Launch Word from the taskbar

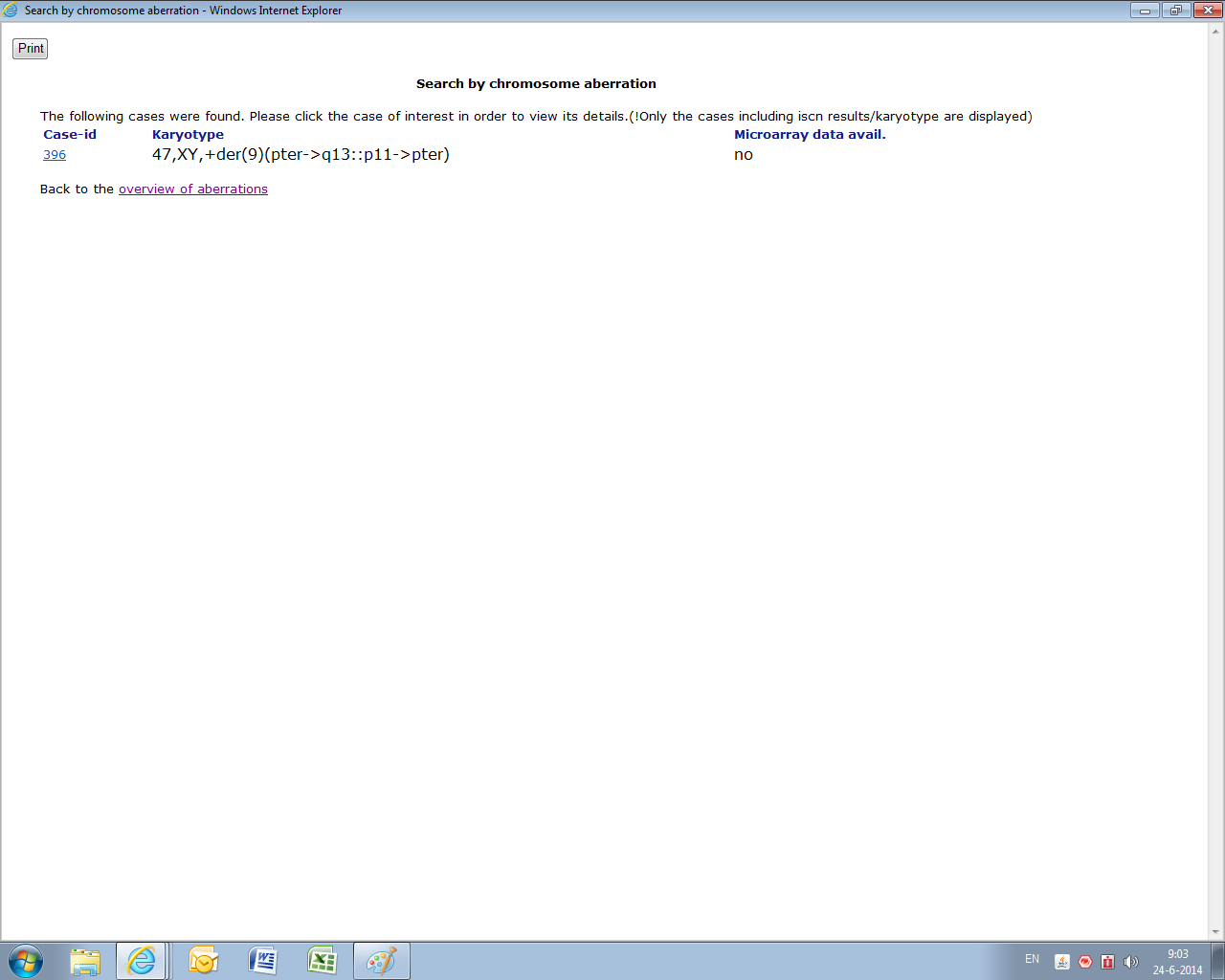(262, 961)
